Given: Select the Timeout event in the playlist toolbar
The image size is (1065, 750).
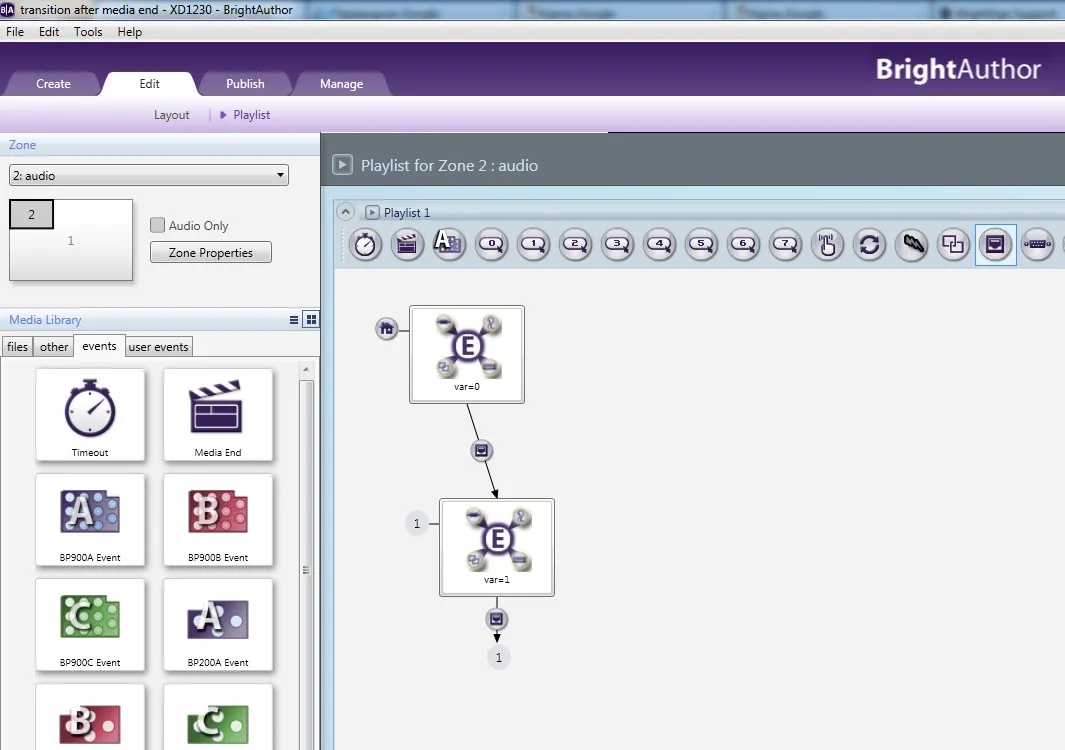Looking at the screenshot, I should pyautogui.click(x=365, y=245).
